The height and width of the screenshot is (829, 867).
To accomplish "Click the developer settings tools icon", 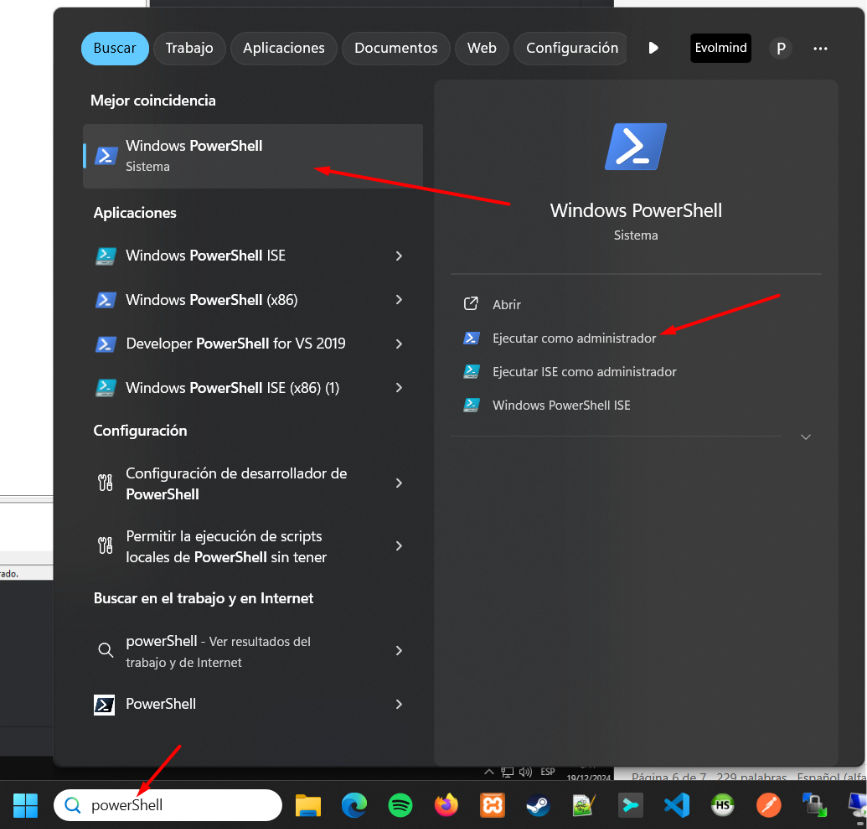I will (x=105, y=483).
